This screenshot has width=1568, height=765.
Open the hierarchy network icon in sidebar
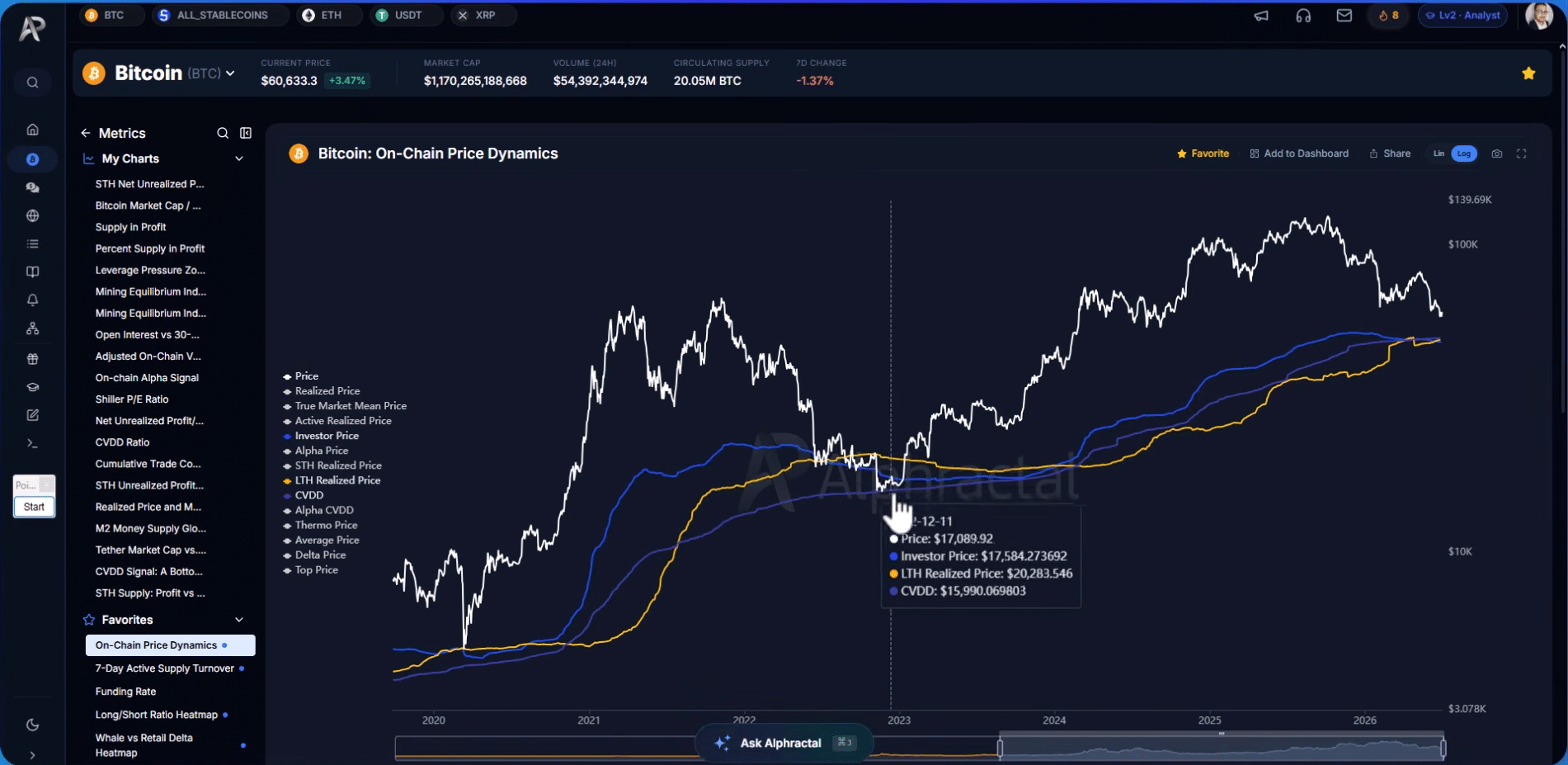point(32,328)
